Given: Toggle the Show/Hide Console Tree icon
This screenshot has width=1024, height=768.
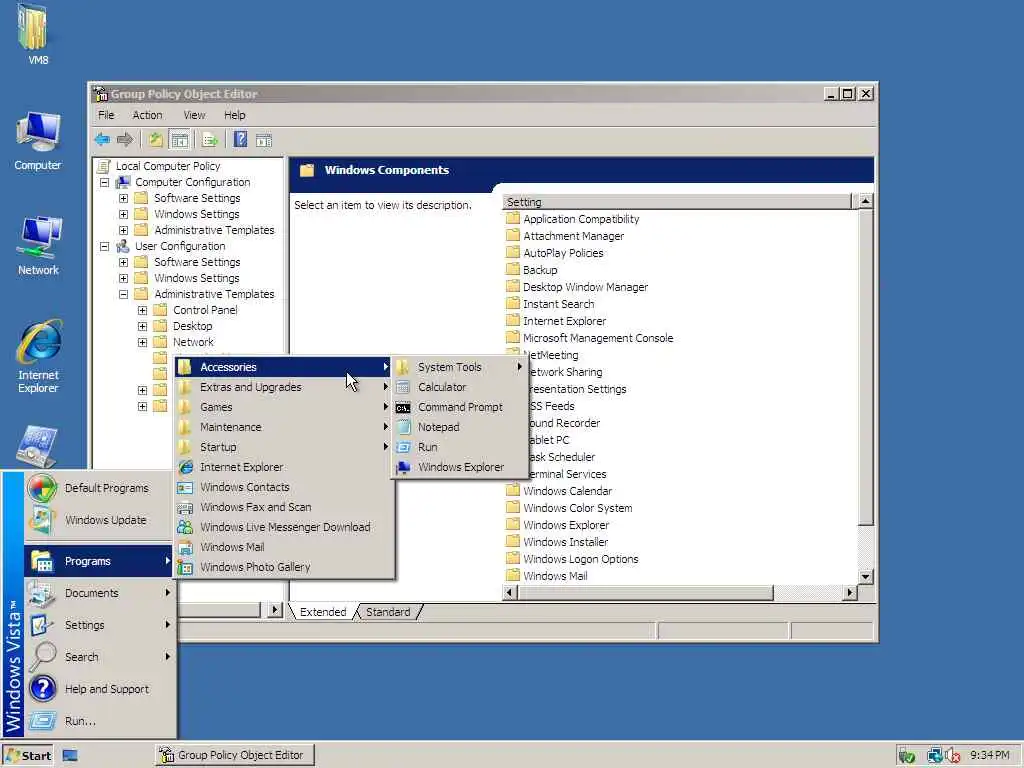Looking at the screenshot, I should click(179, 140).
